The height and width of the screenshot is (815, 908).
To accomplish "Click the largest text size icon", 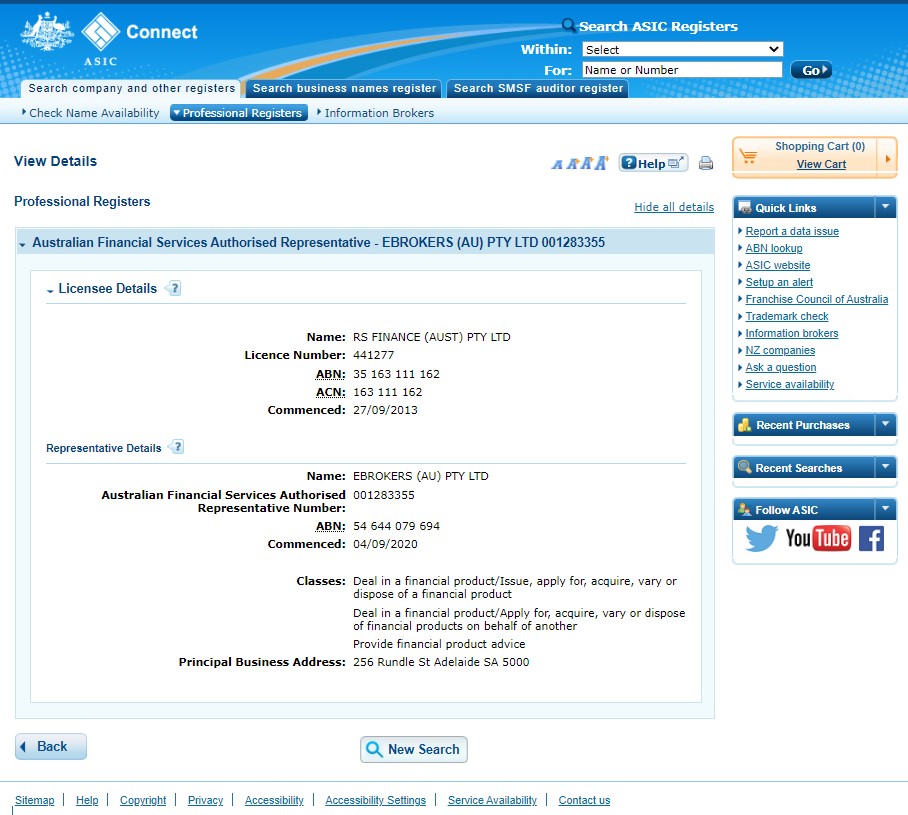I will (x=601, y=163).
